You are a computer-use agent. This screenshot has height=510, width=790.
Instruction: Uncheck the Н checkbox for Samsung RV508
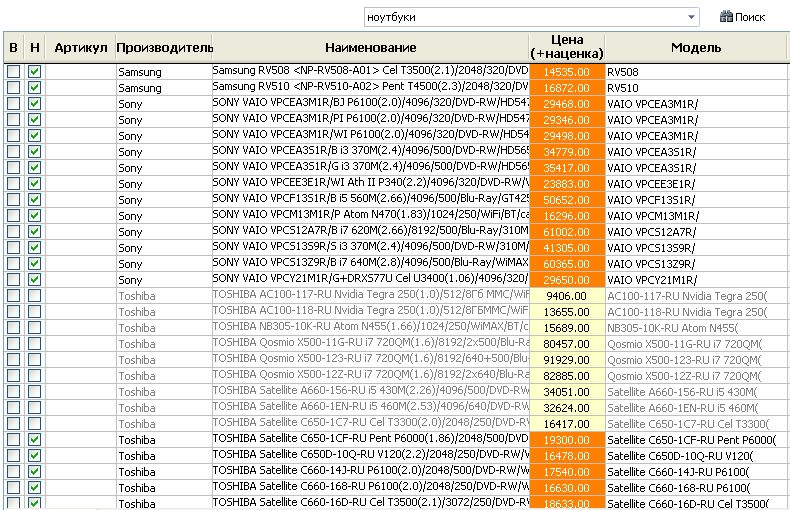click(x=34, y=72)
